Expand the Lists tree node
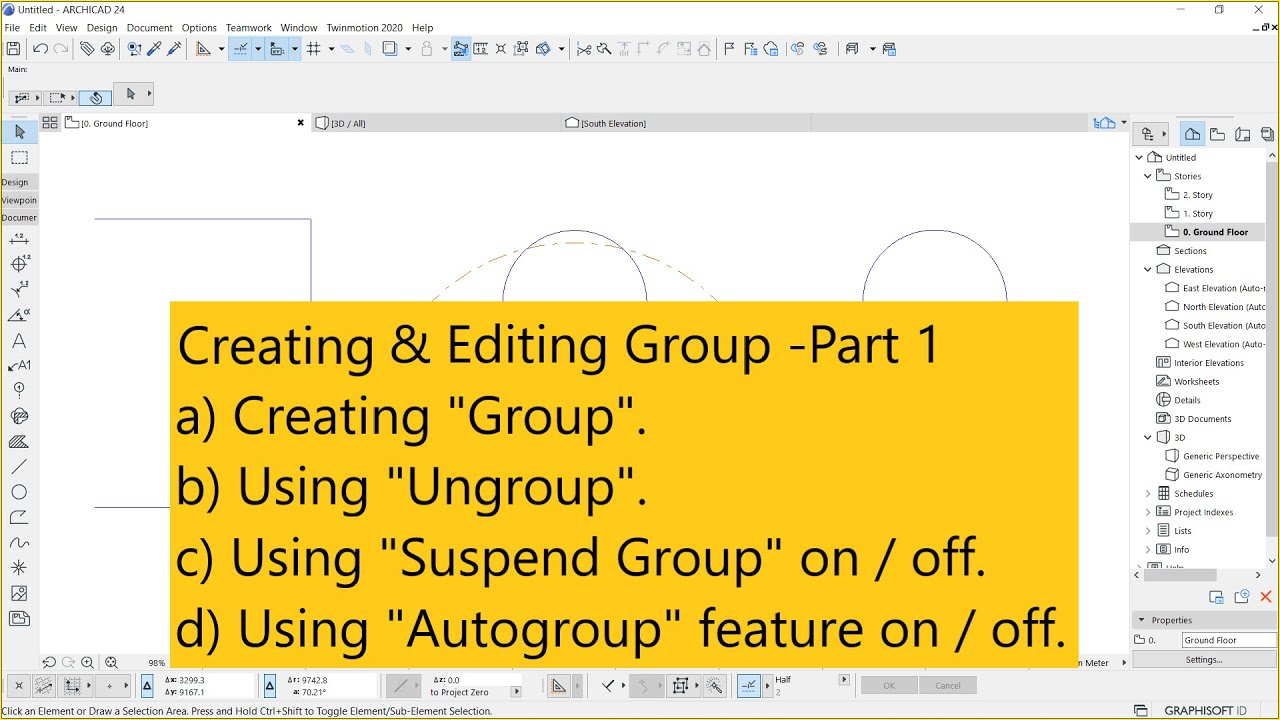This screenshot has width=1280, height=720. coord(1148,531)
